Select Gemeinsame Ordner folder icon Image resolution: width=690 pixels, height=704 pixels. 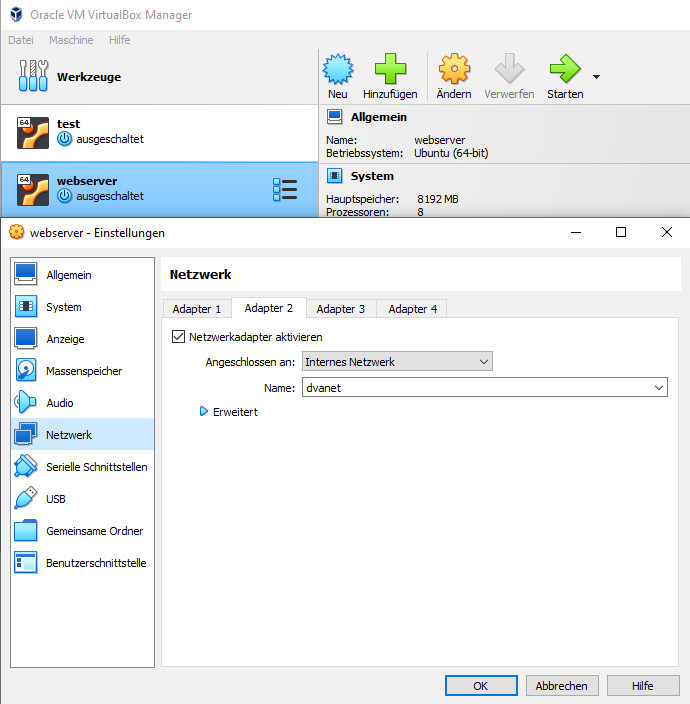[x=26, y=530]
